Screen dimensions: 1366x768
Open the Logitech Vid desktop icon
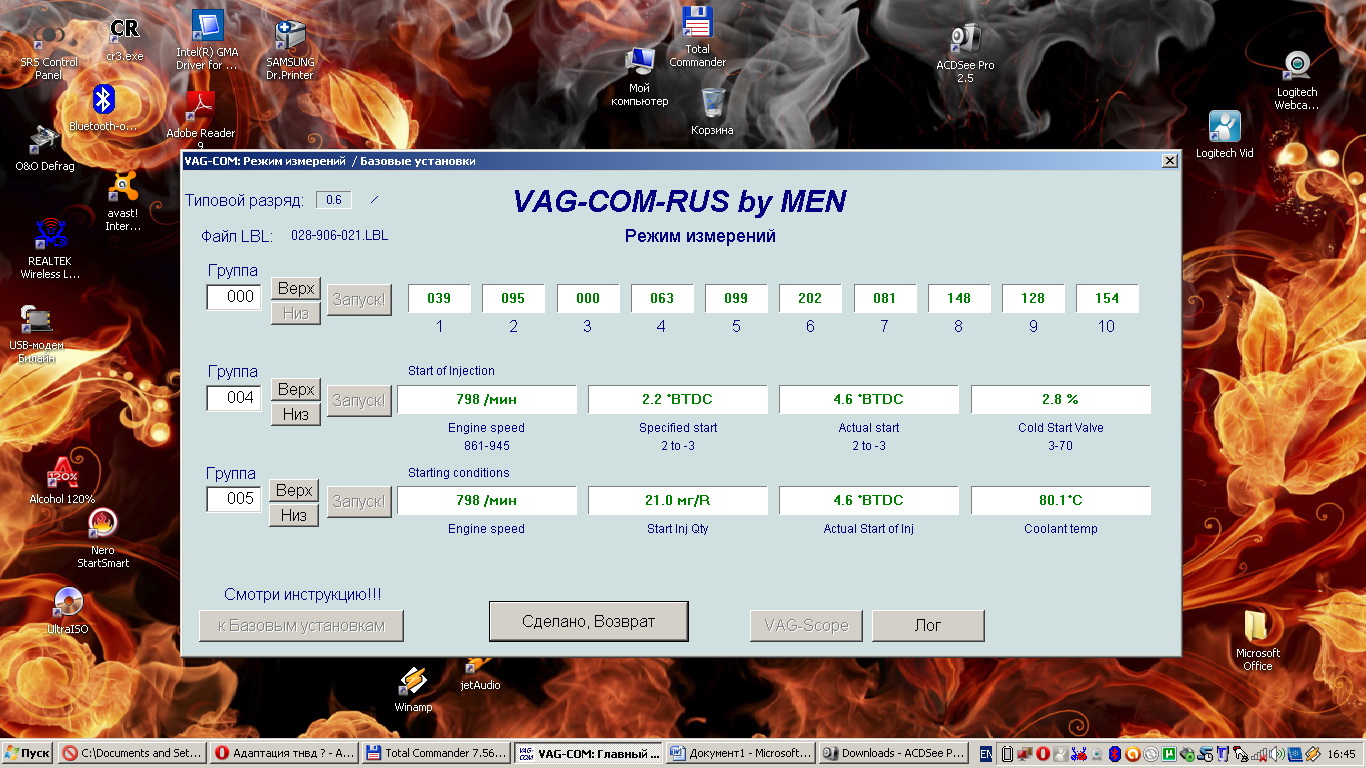1225,134
